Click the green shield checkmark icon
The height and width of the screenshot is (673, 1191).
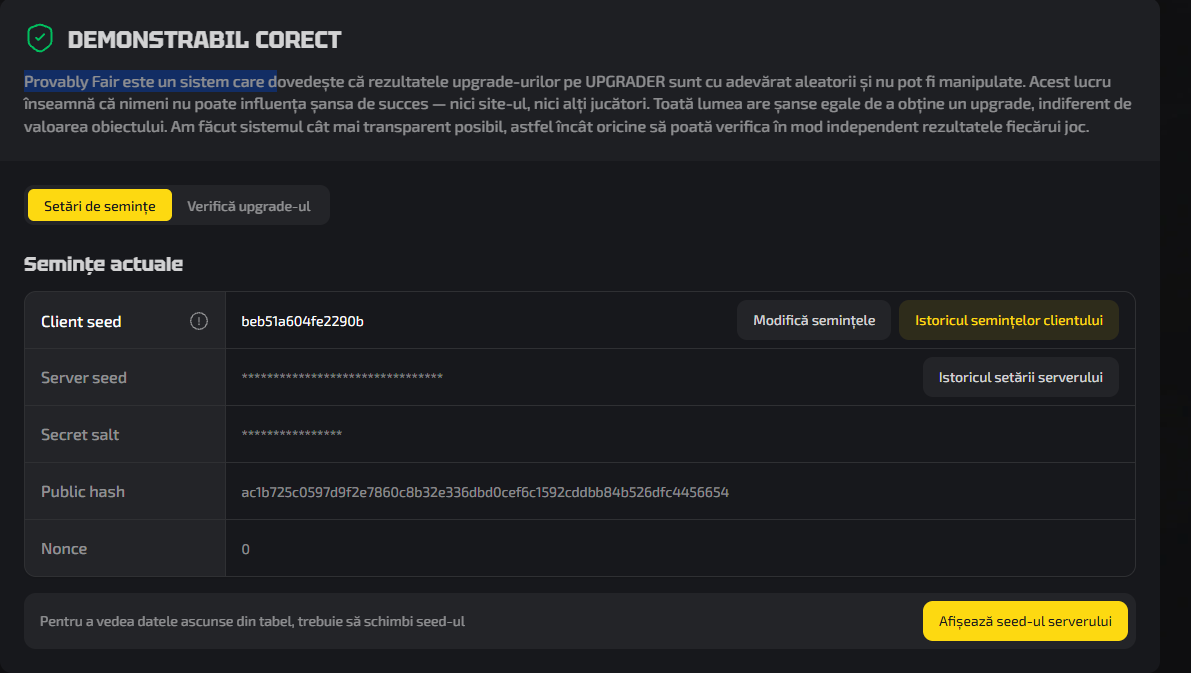pos(39,38)
